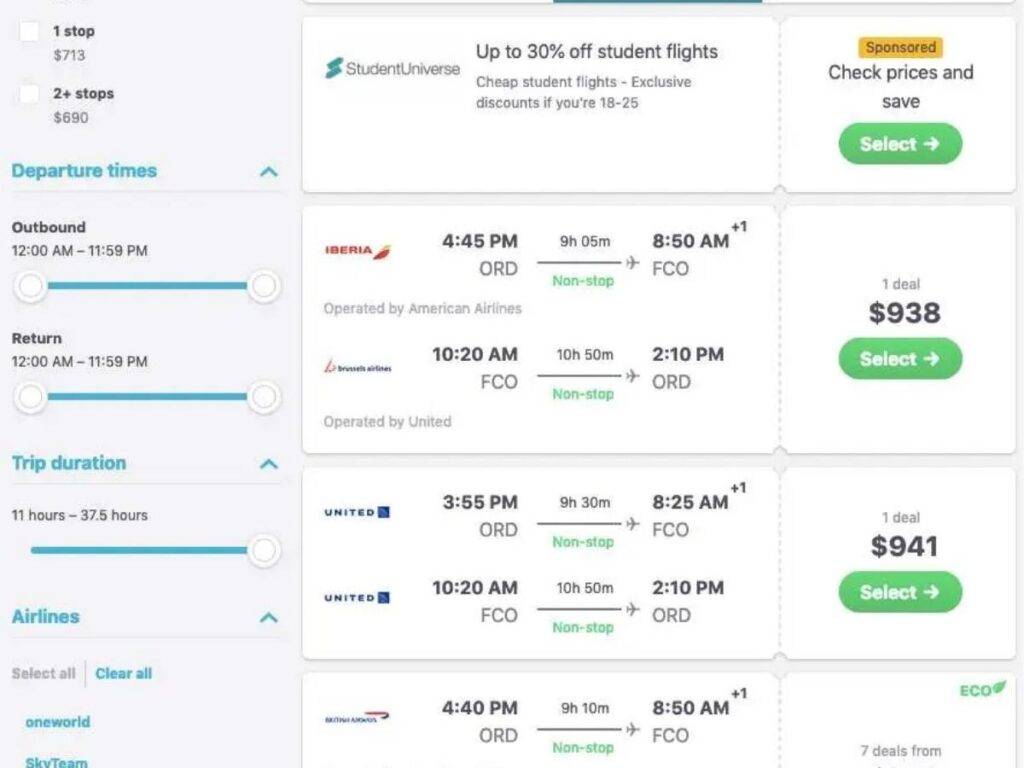
Task: Click the United logo on the return flight
Action: (x=355, y=596)
